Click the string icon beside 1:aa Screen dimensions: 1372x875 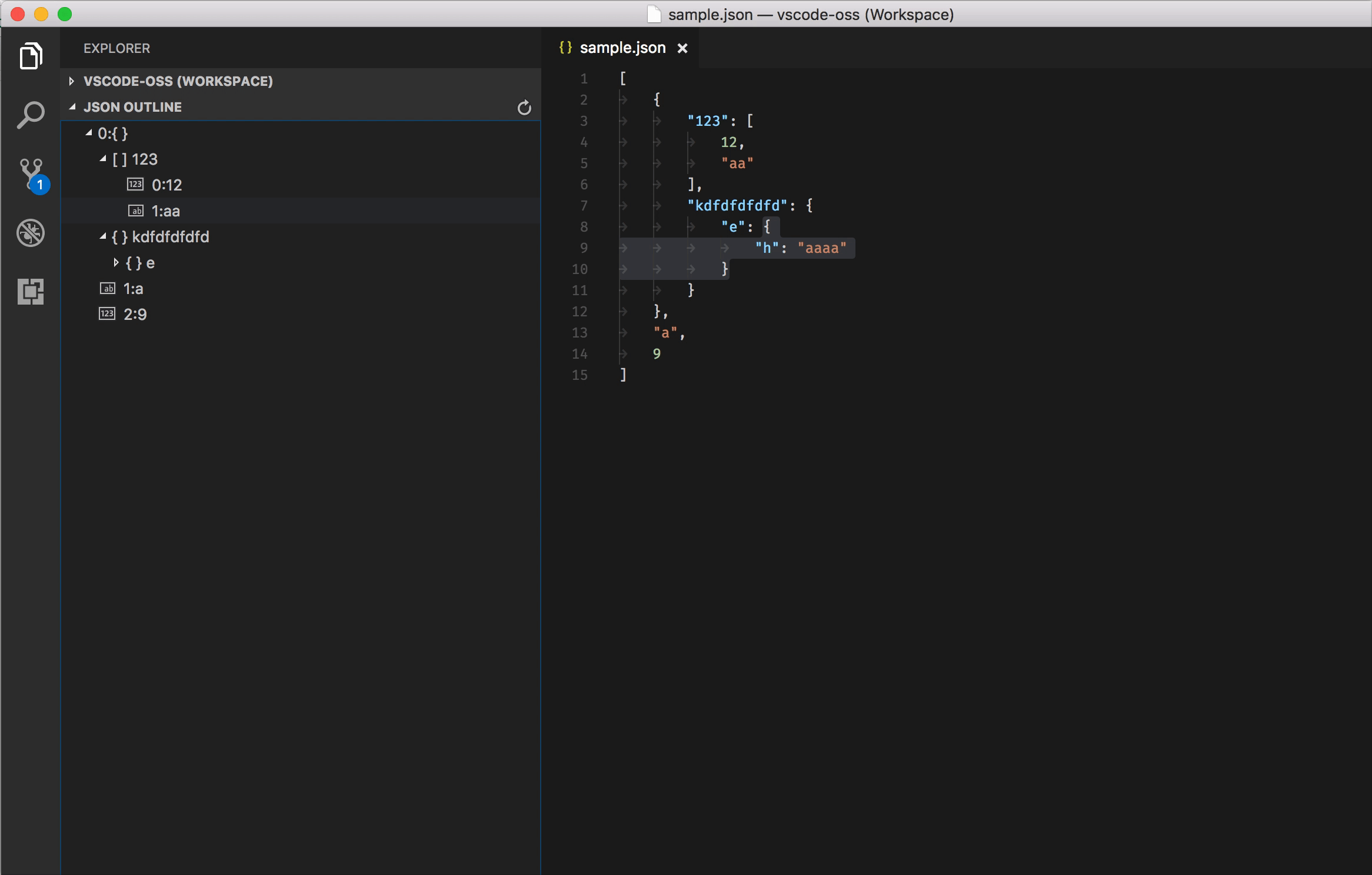pyautogui.click(x=135, y=211)
